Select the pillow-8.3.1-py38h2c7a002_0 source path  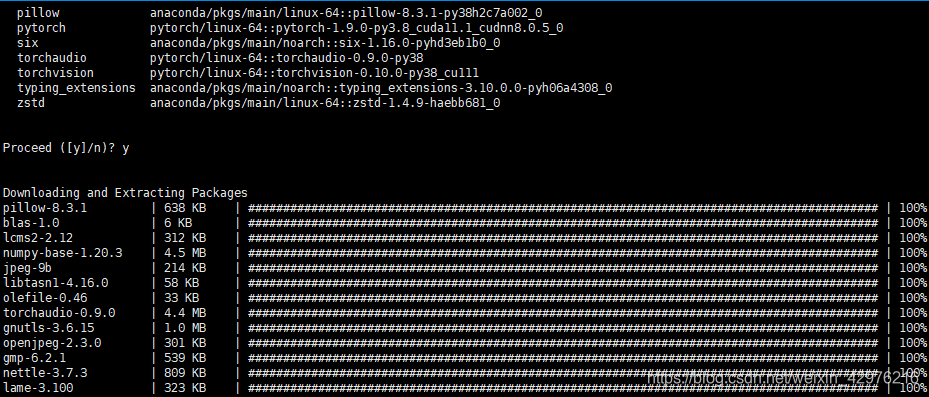346,12
